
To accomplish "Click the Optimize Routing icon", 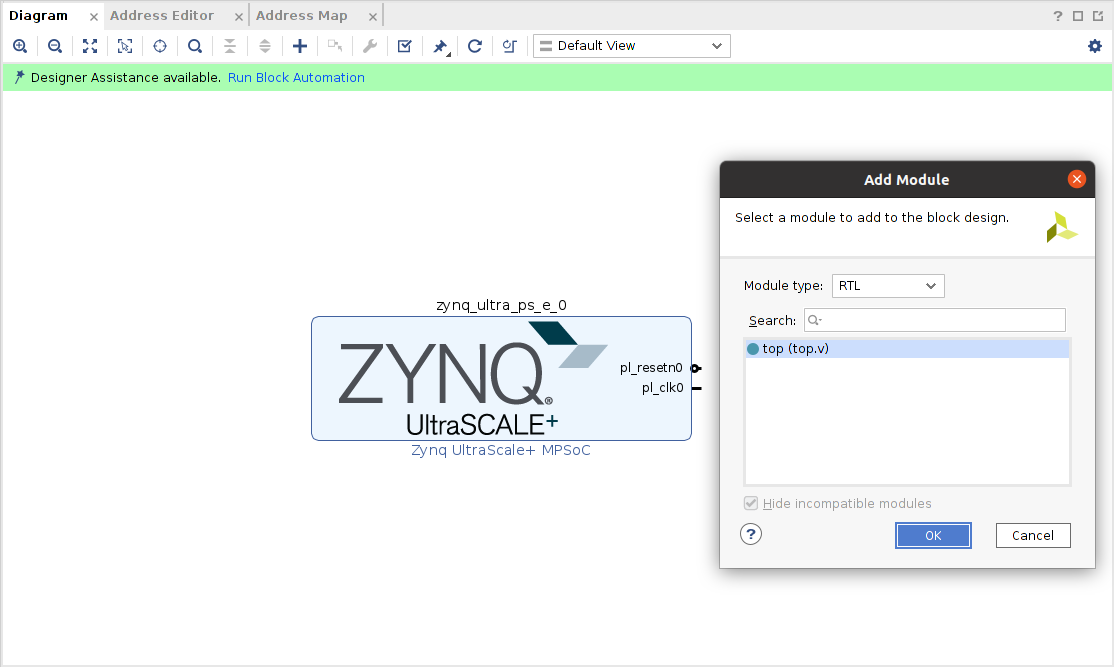I will click(509, 46).
